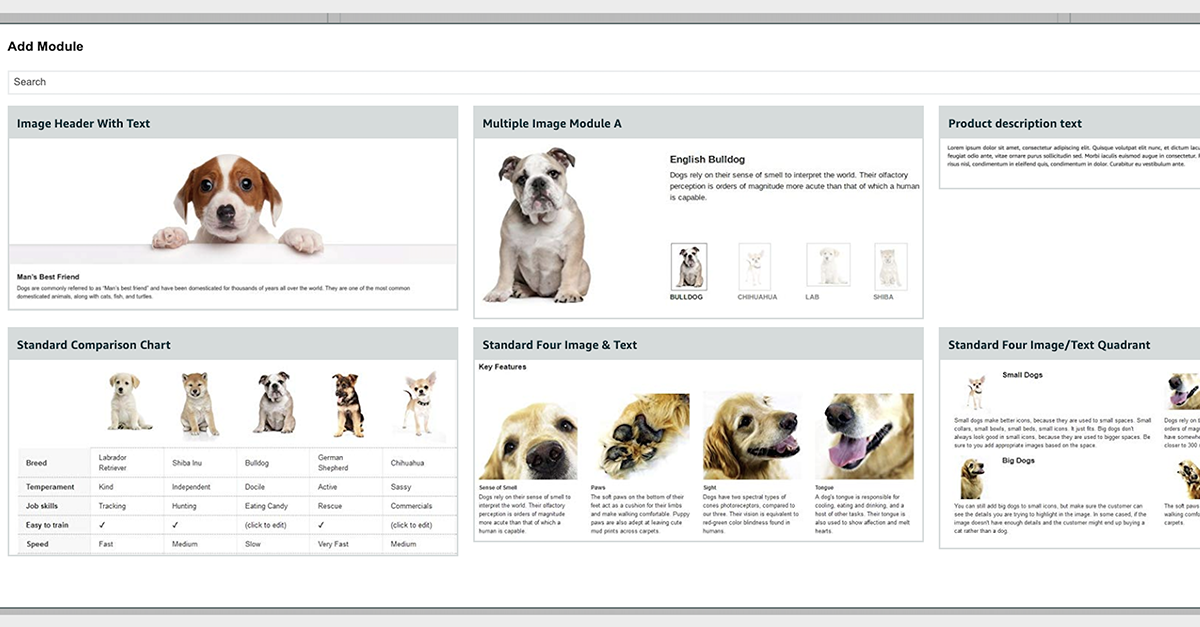Screen dimensions: 1200x627
Task: Pick the Standard Four Image & Text module
Action: point(560,345)
